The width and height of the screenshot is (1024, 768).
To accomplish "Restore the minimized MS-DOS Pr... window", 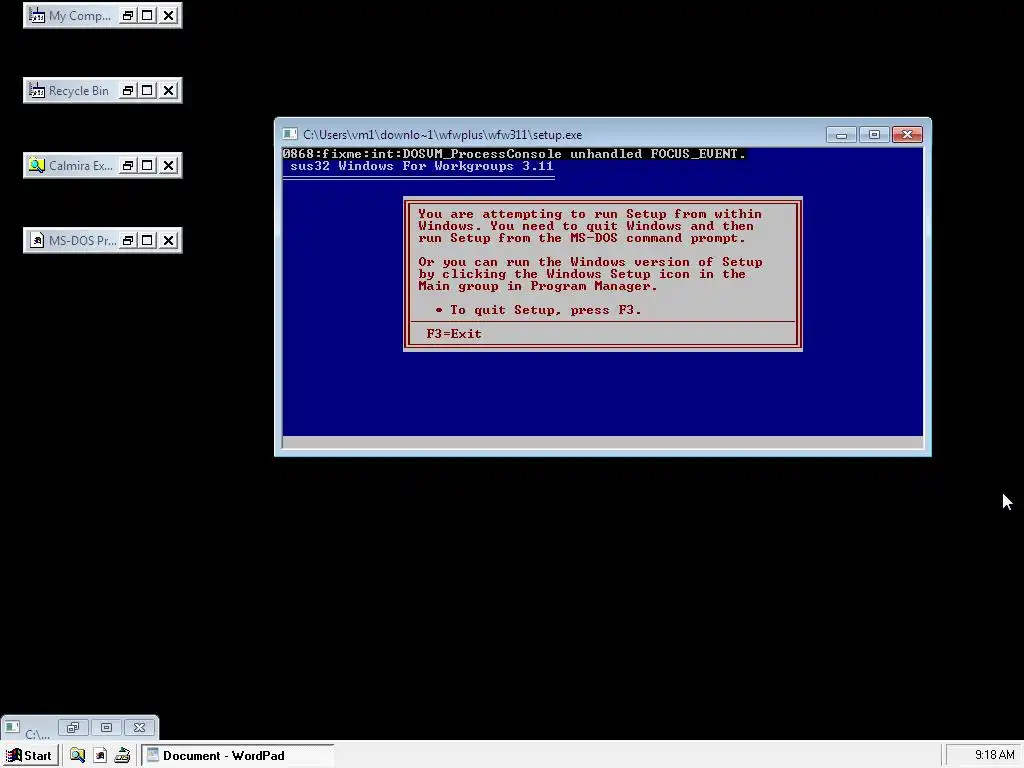I will coord(128,241).
